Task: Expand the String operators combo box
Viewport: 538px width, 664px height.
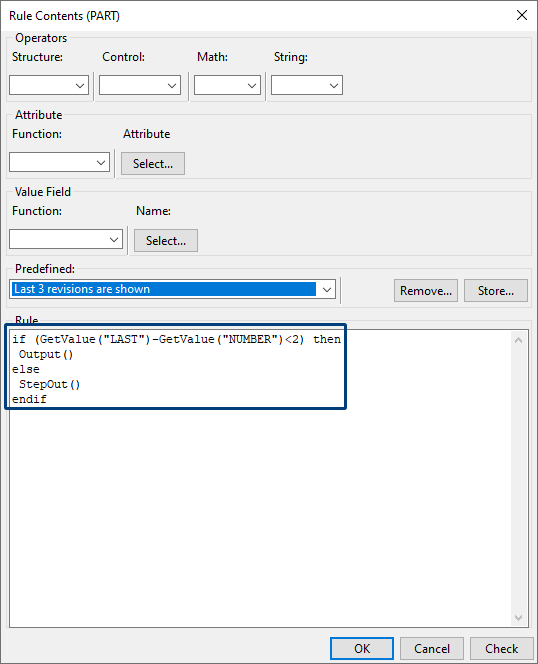Action: pyautogui.click(x=307, y=86)
